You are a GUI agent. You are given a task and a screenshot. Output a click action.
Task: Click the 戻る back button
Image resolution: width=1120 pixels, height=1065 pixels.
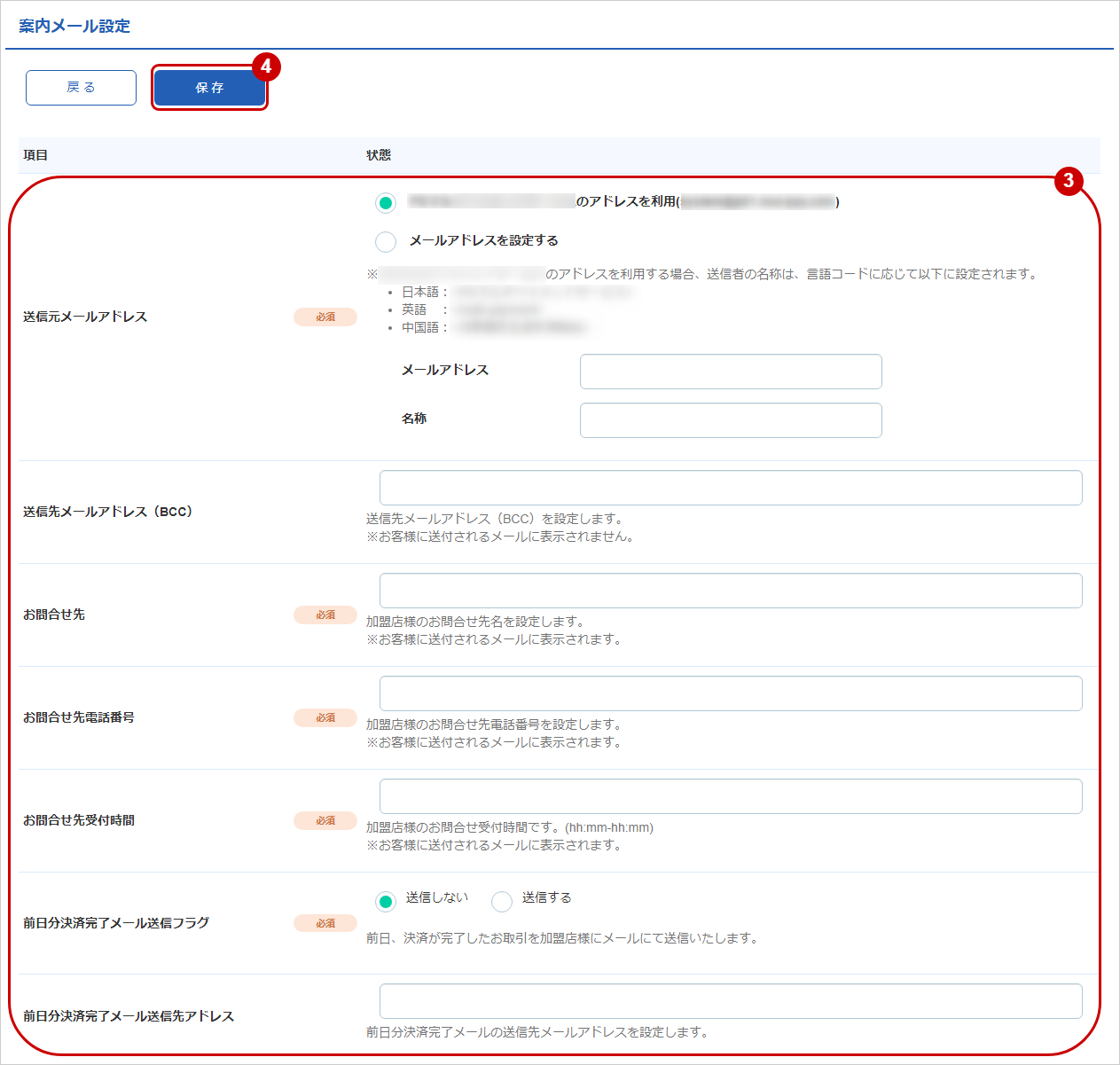coord(81,88)
